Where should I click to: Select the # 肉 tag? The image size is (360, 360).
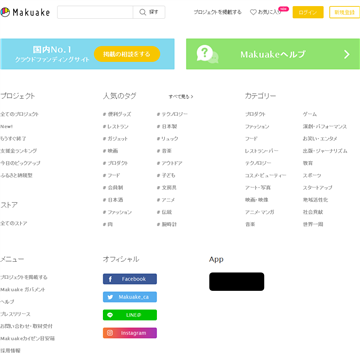point(108,225)
